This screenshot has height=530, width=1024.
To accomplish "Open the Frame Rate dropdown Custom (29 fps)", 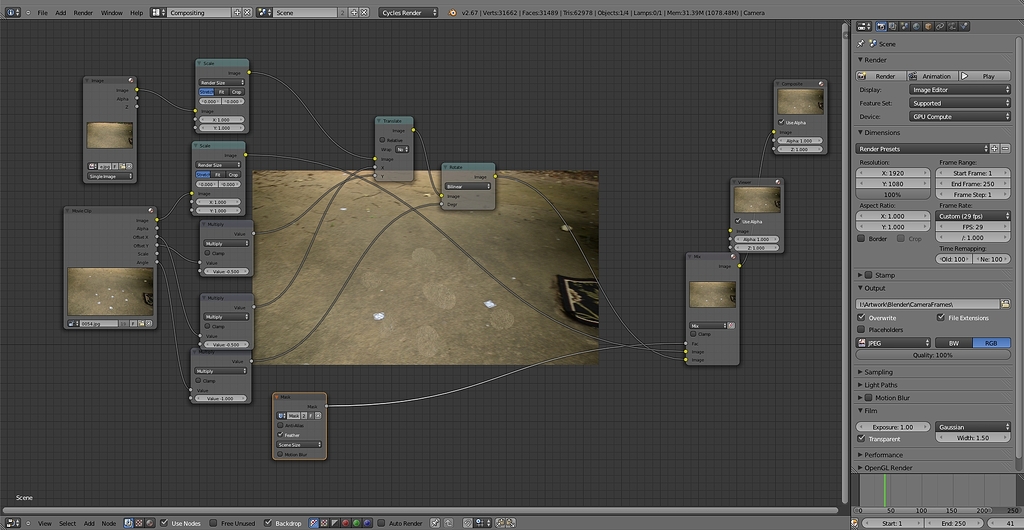I will tap(973, 215).
